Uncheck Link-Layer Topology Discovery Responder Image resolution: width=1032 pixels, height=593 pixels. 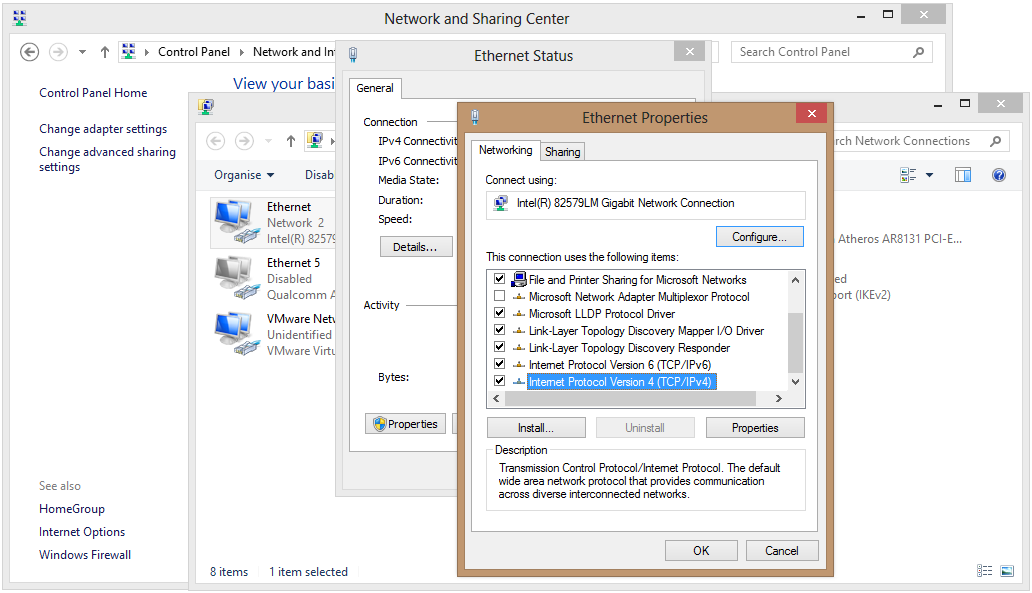pos(500,348)
